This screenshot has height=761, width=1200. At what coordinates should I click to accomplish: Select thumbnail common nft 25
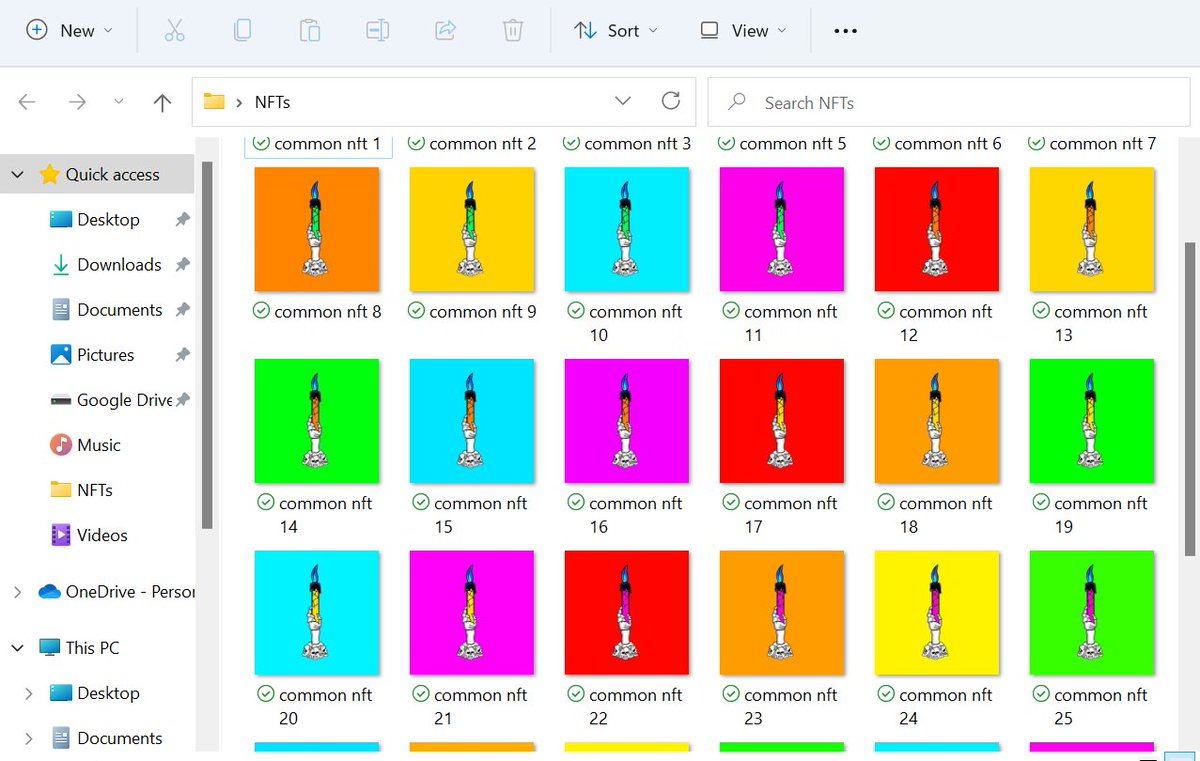click(1092, 613)
